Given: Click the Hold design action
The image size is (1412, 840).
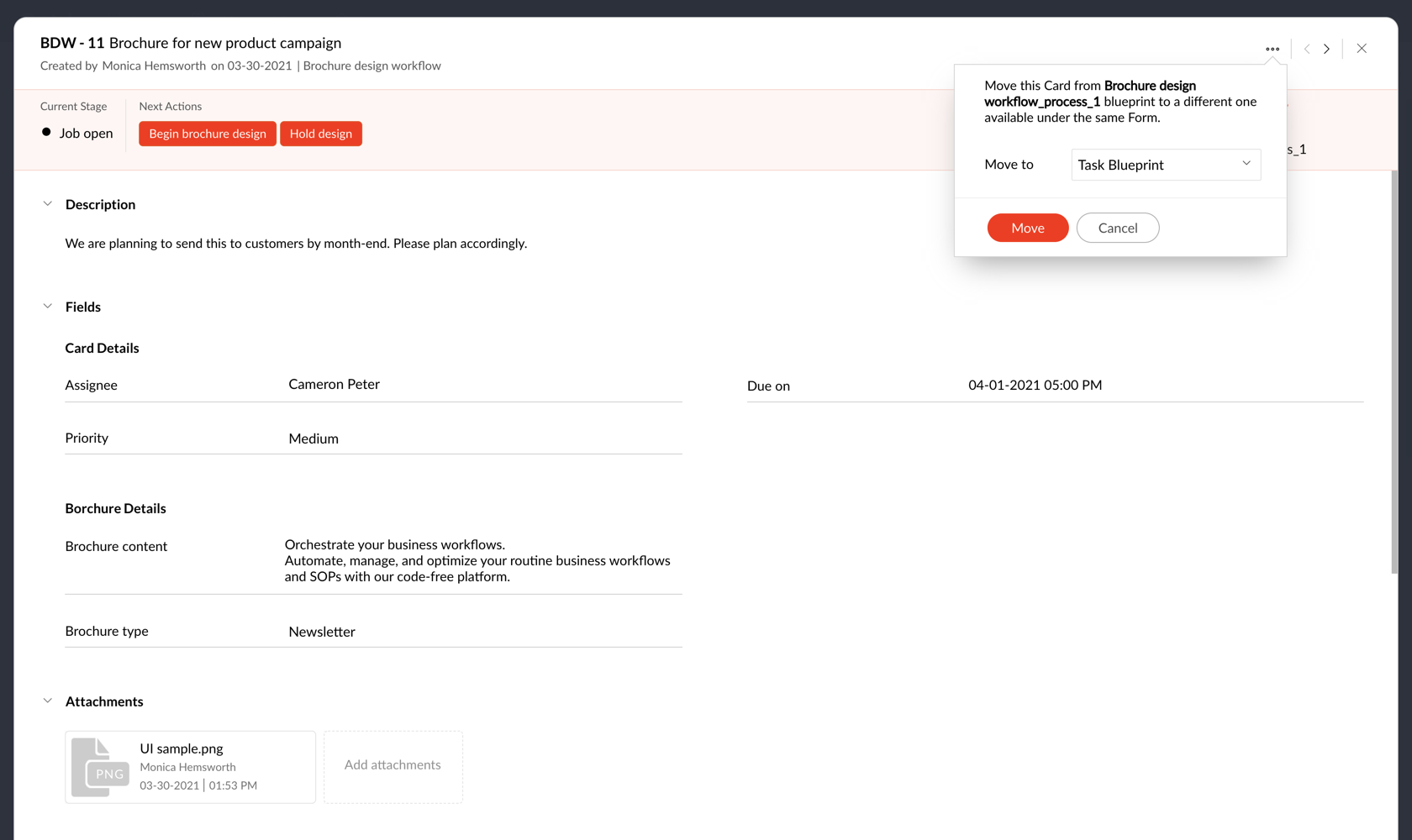Looking at the screenshot, I should pyautogui.click(x=321, y=134).
